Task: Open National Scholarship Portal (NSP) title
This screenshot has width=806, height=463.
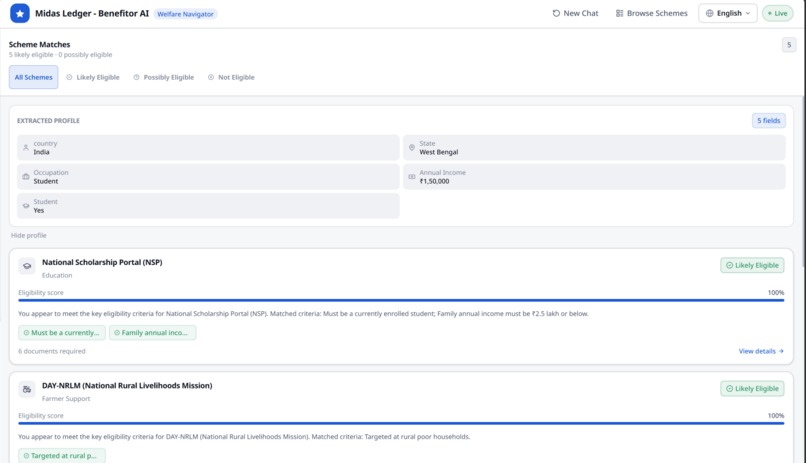Action: pos(102,262)
